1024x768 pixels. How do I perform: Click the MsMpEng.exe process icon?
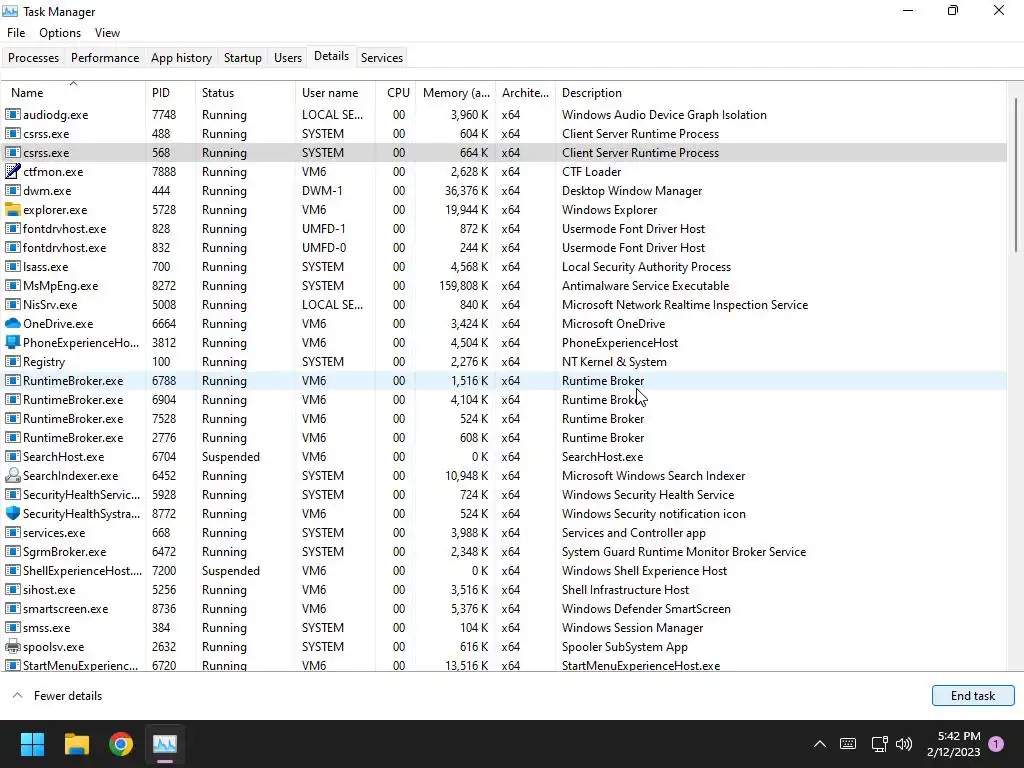tap(12, 285)
